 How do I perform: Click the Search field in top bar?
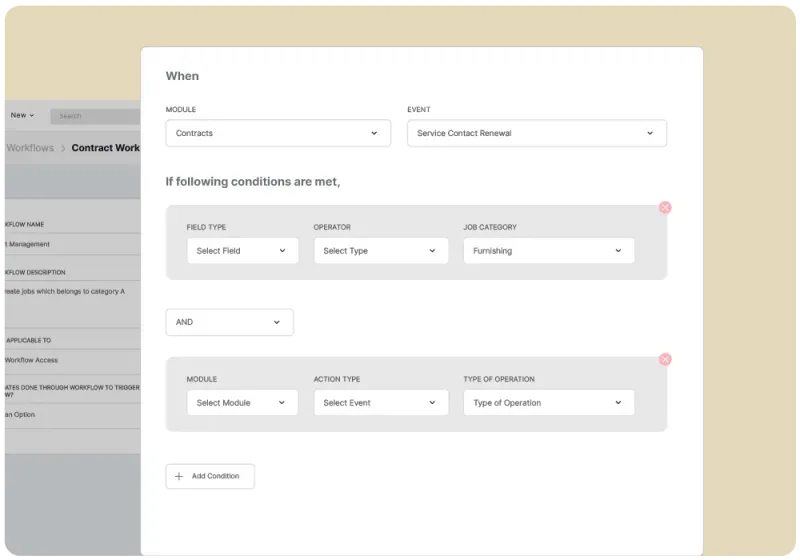tap(95, 116)
